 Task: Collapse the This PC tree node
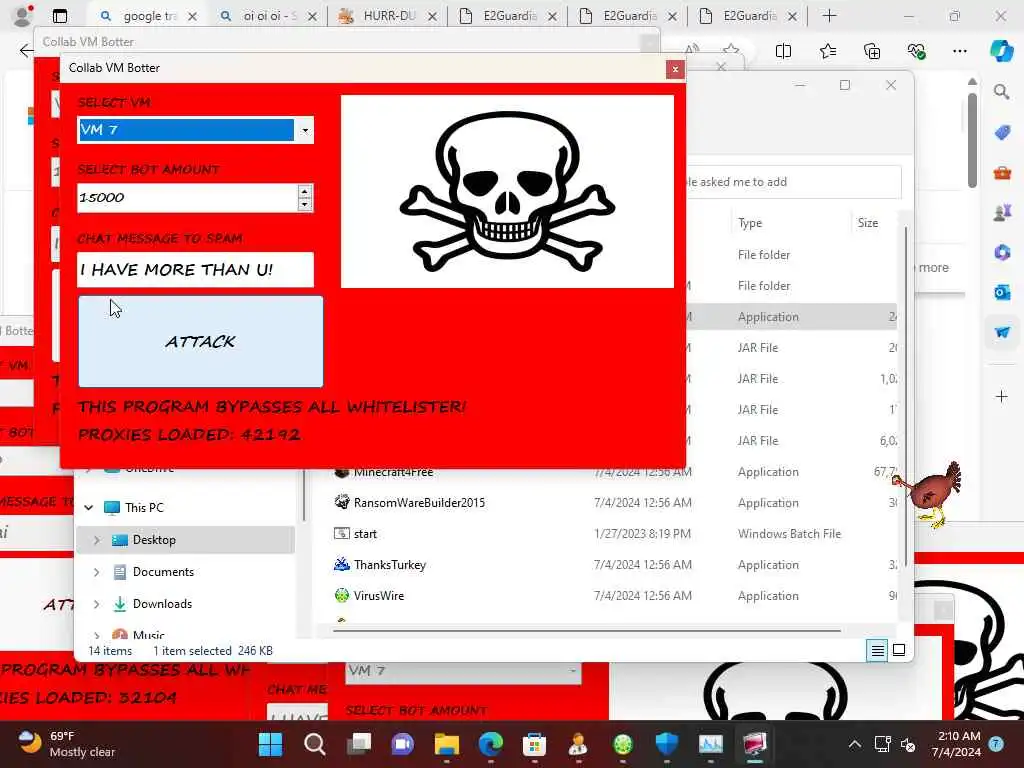(x=89, y=507)
